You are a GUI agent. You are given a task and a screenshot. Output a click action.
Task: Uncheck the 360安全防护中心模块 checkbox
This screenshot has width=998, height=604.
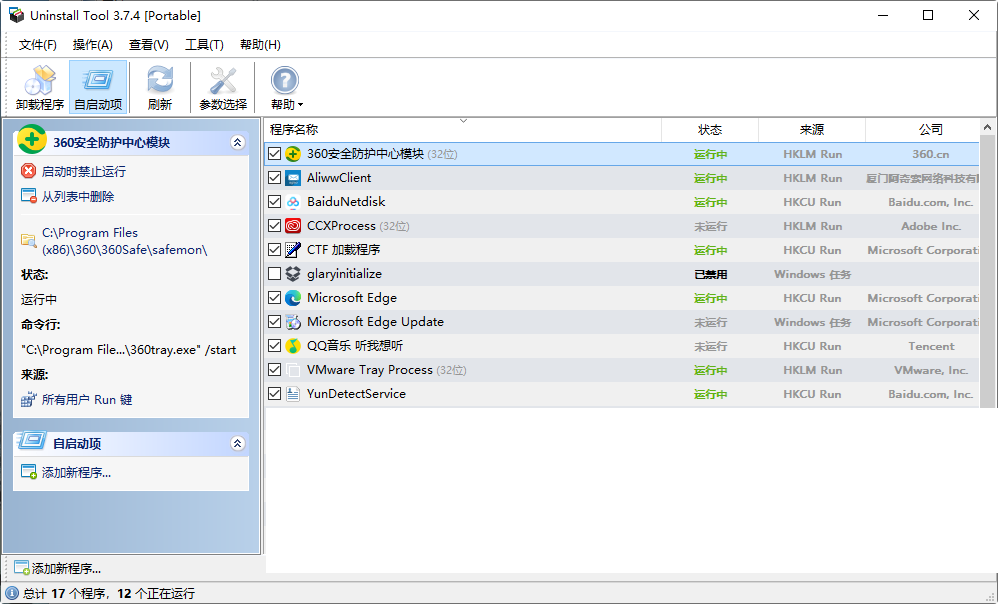274,154
